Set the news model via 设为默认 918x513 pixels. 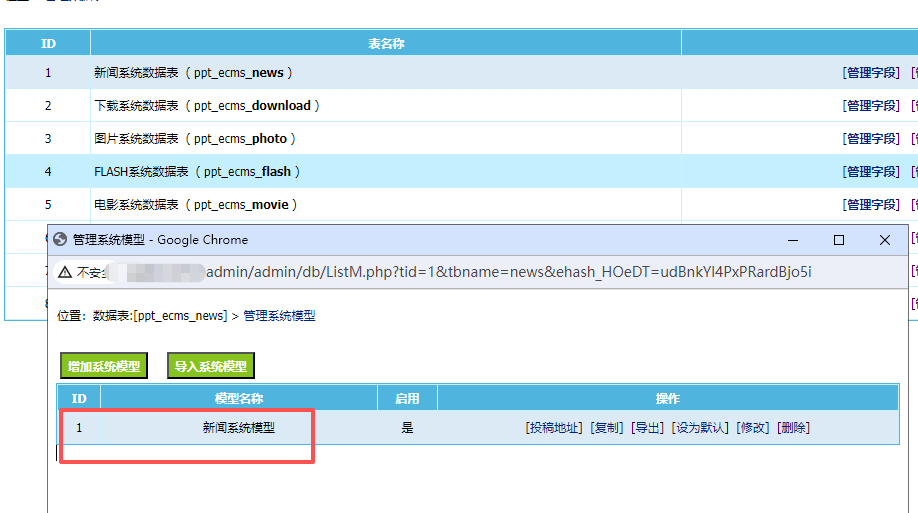[x=700, y=428]
